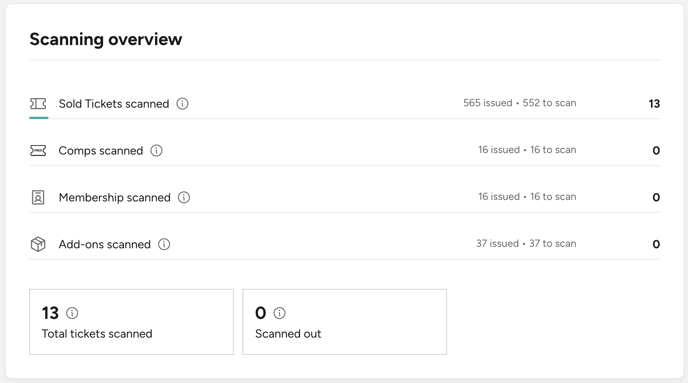
Task: Click the Scanning overview heading
Action: (x=106, y=39)
